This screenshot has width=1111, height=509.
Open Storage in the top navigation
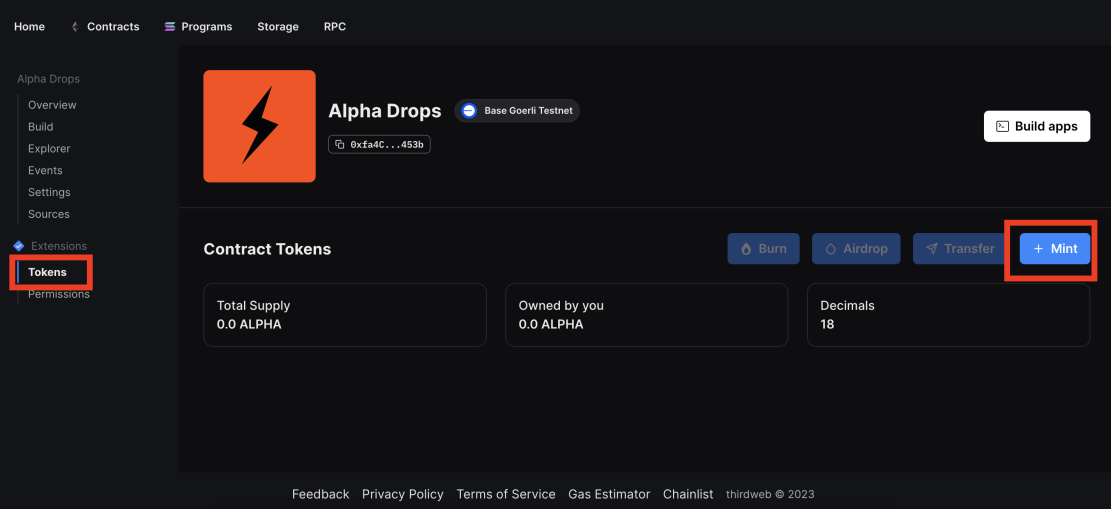(278, 27)
